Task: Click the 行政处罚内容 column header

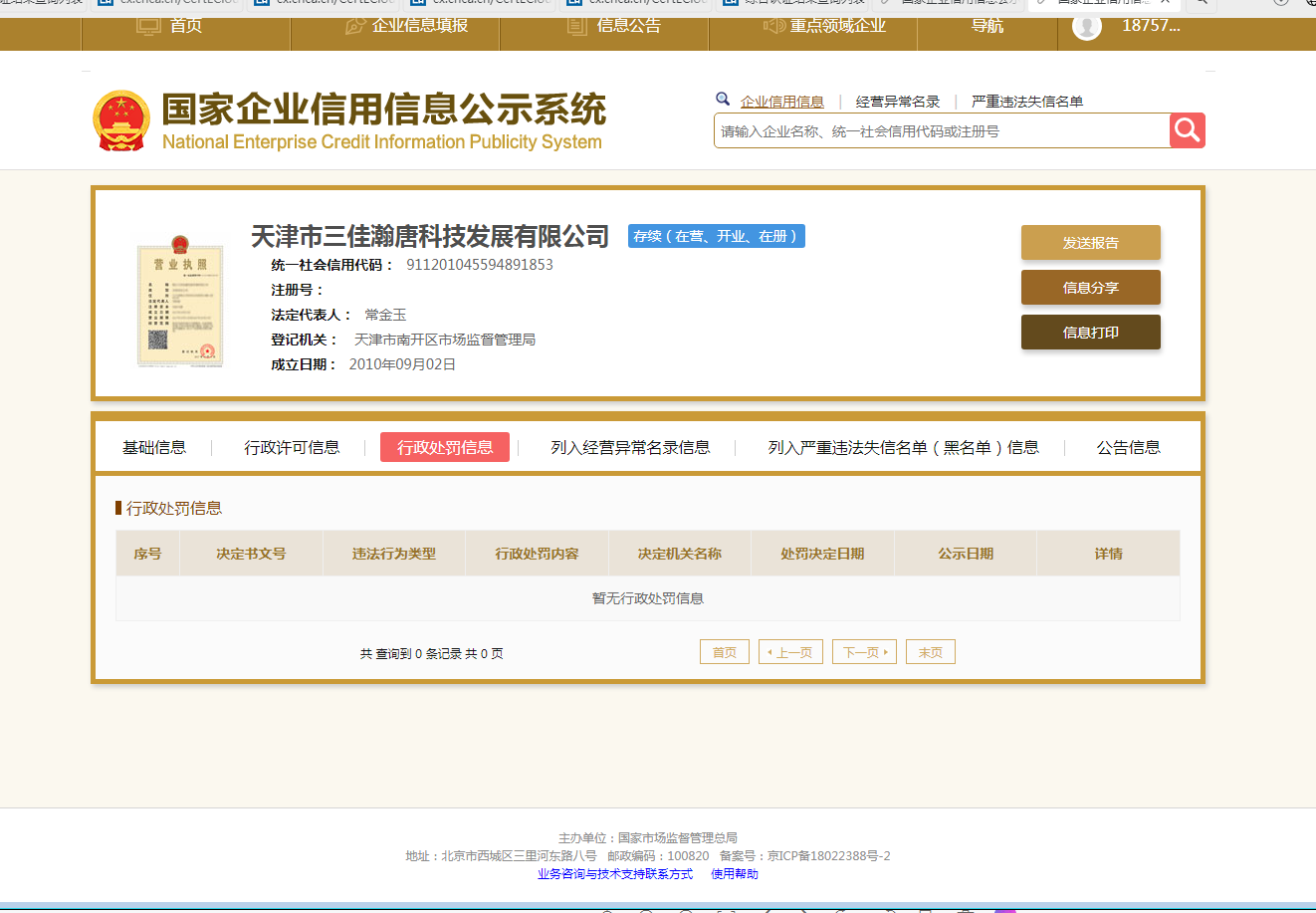Action: pos(537,554)
